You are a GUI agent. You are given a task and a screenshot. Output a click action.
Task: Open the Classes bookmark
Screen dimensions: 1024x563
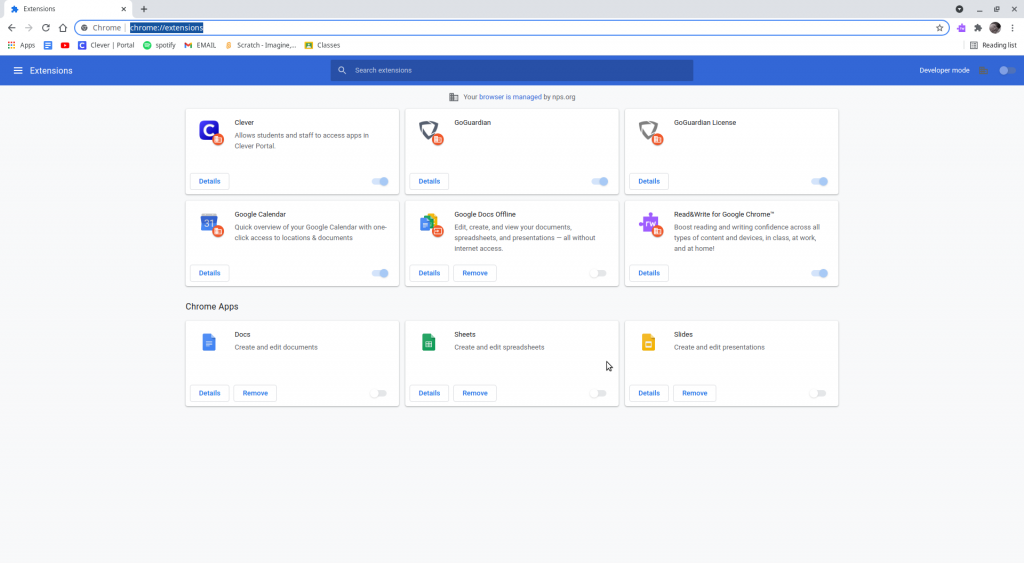point(323,45)
